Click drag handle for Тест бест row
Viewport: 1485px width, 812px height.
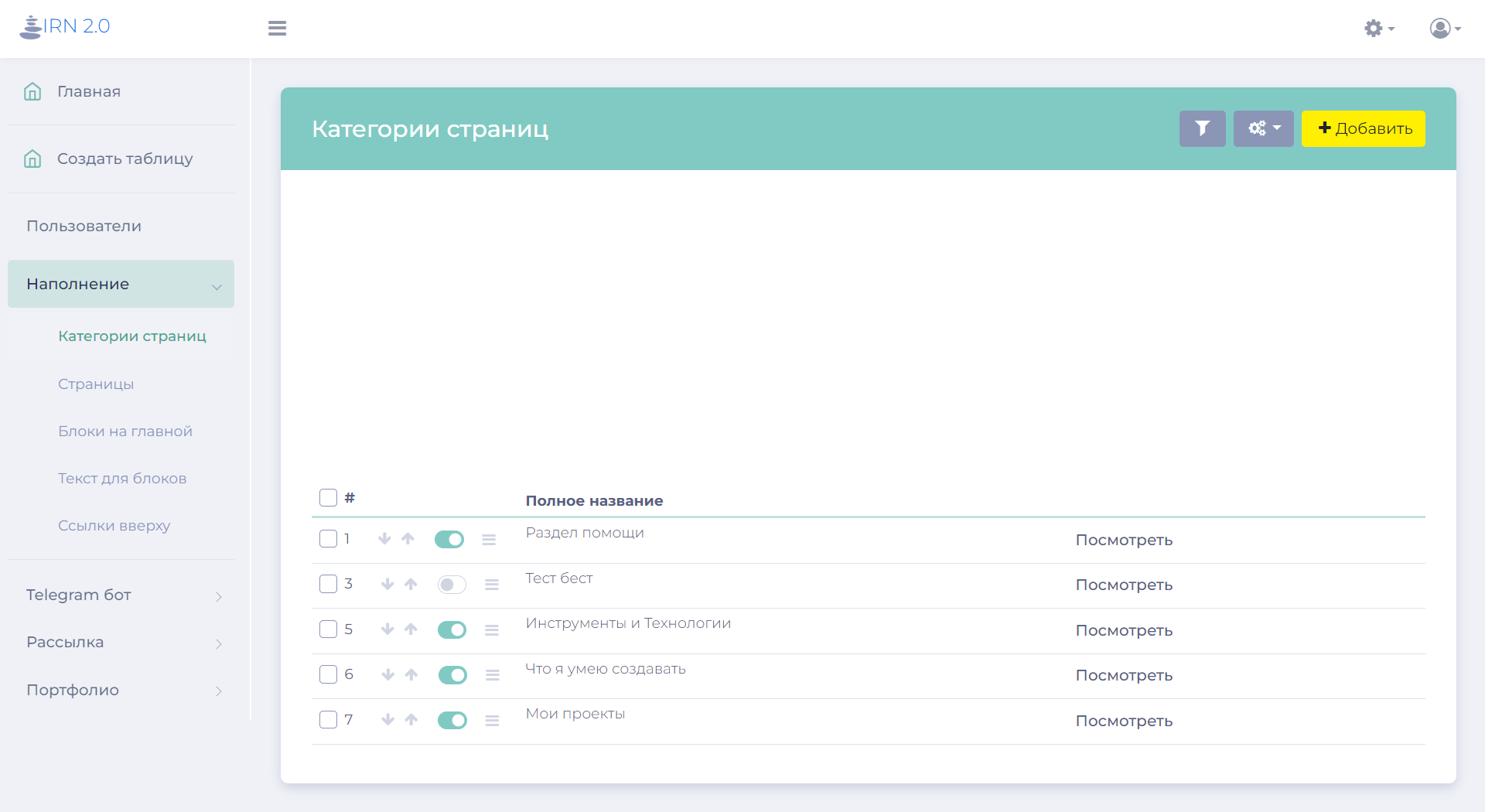tap(492, 585)
